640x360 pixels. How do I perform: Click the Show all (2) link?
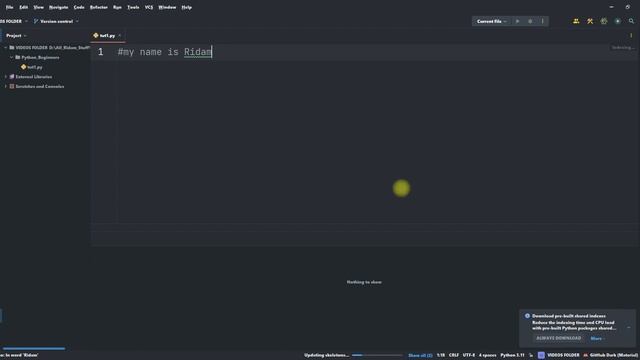coord(420,356)
